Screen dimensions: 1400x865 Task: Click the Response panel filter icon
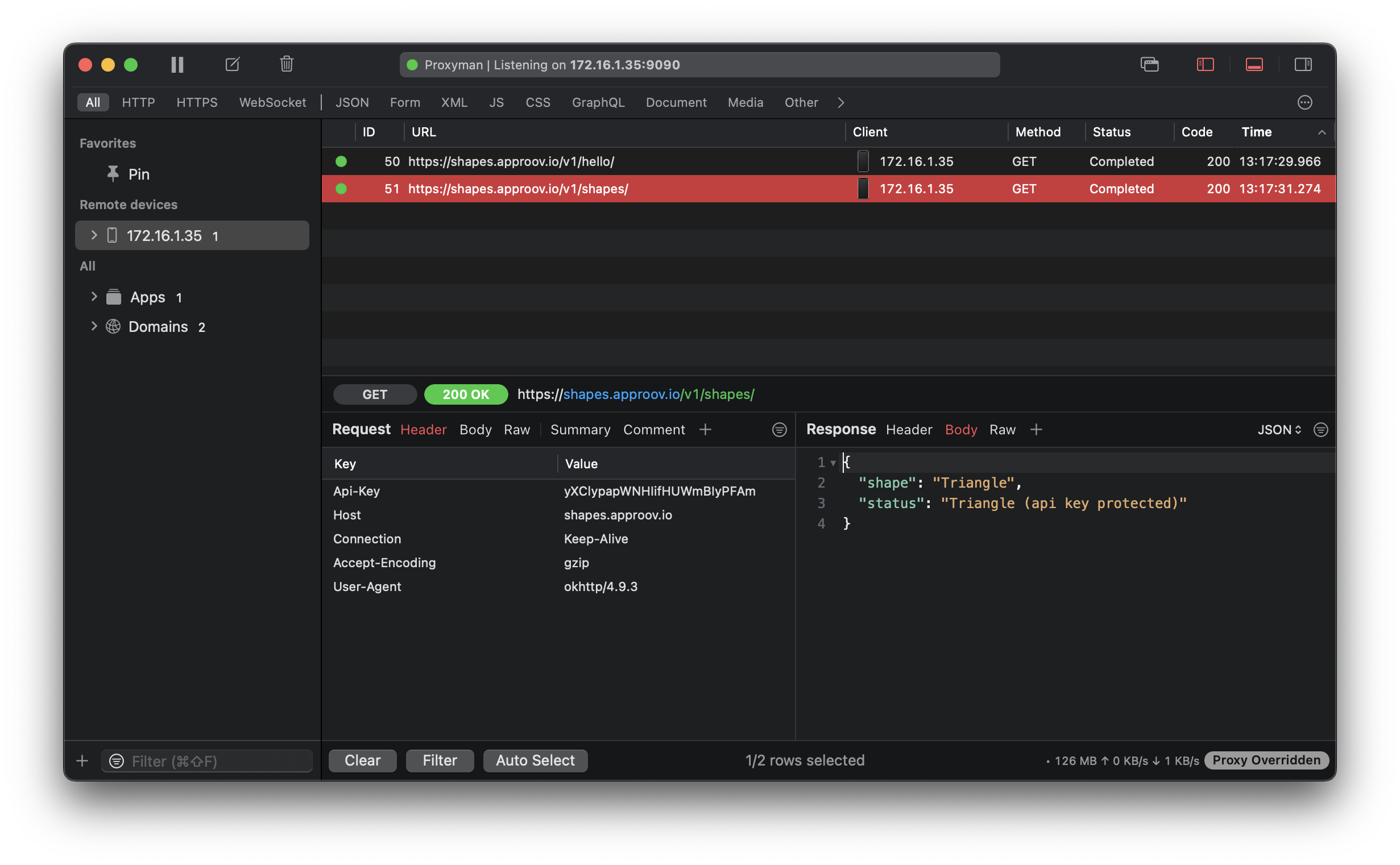pos(1320,430)
